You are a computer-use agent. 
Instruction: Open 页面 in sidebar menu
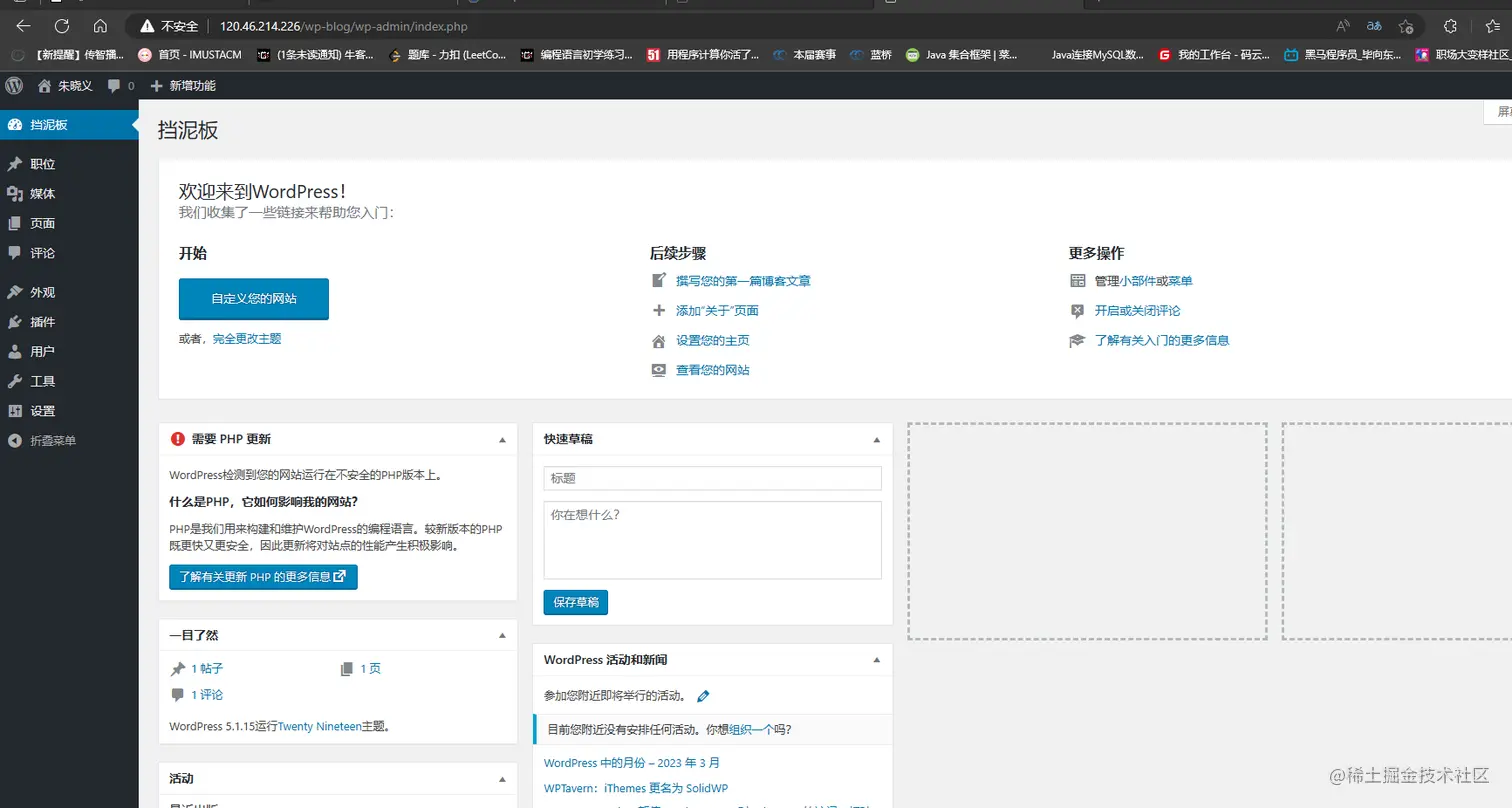[69, 223]
